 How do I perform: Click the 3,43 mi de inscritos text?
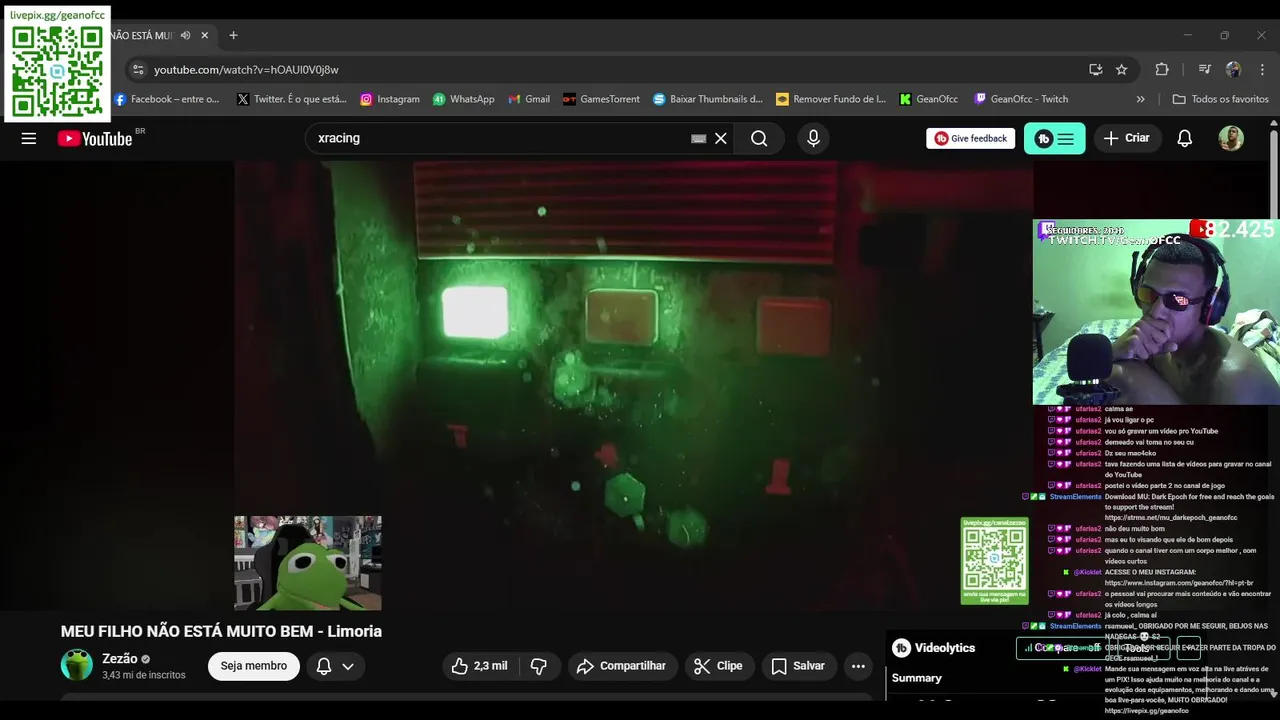click(144, 675)
